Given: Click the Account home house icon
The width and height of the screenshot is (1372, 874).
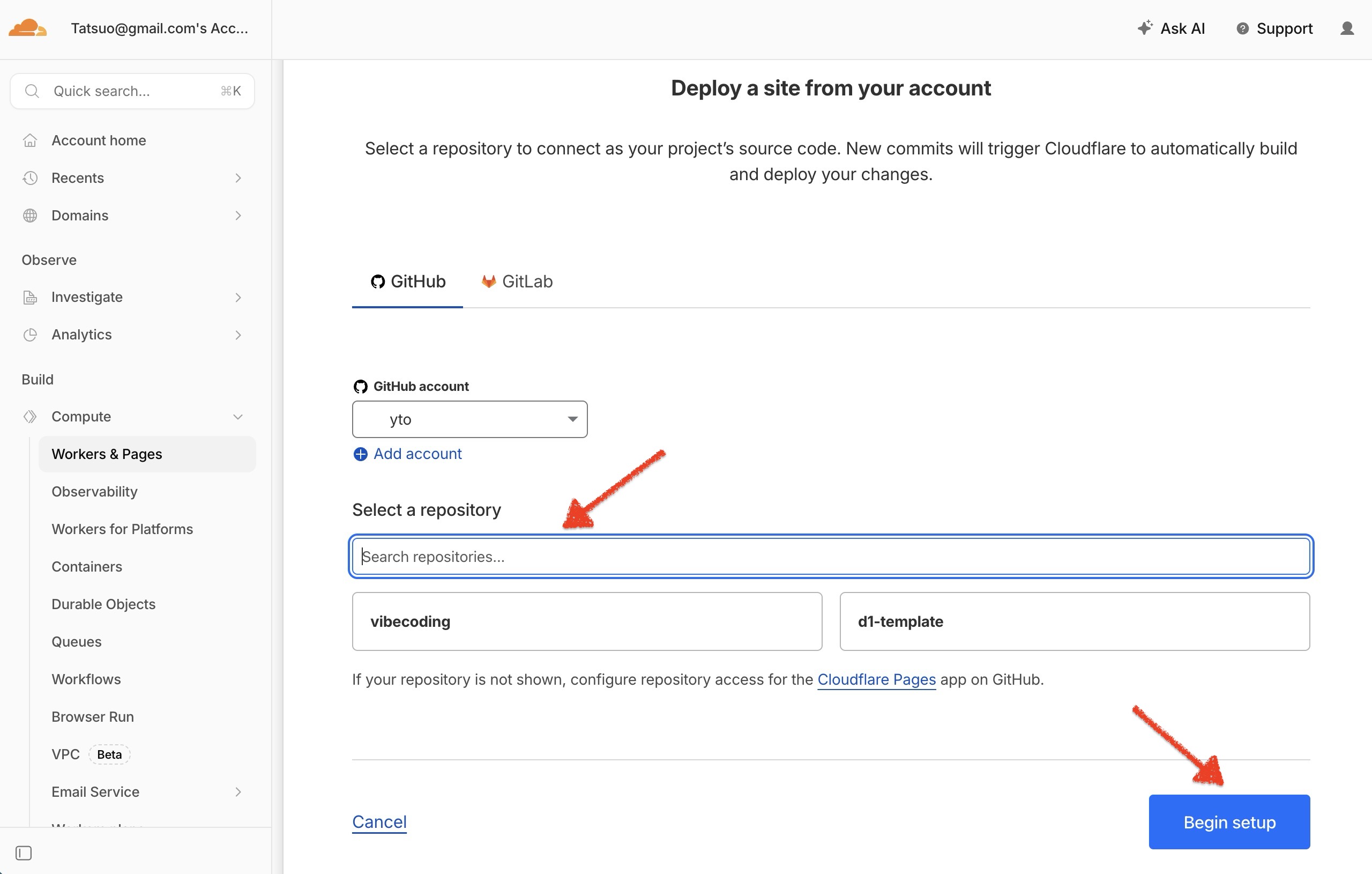Looking at the screenshot, I should [x=30, y=140].
